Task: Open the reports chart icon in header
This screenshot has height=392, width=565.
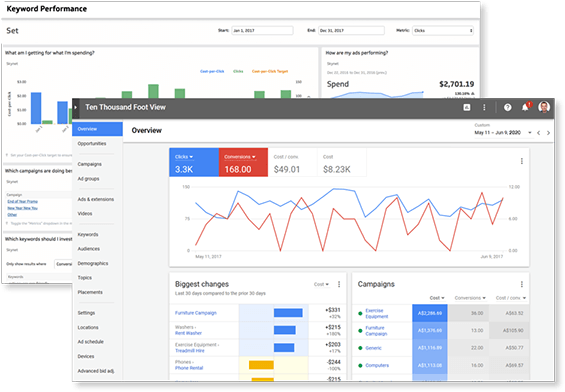Action: click(467, 107)
